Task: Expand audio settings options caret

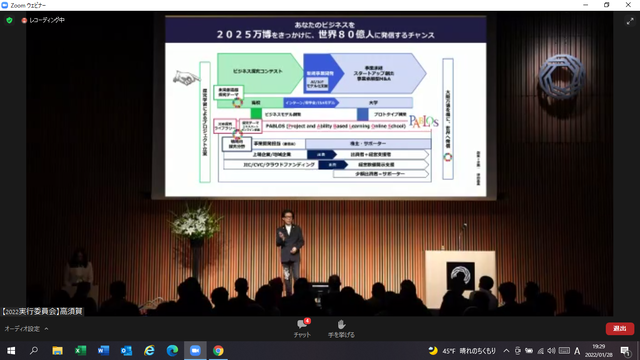Action: [x=47, y=329]
